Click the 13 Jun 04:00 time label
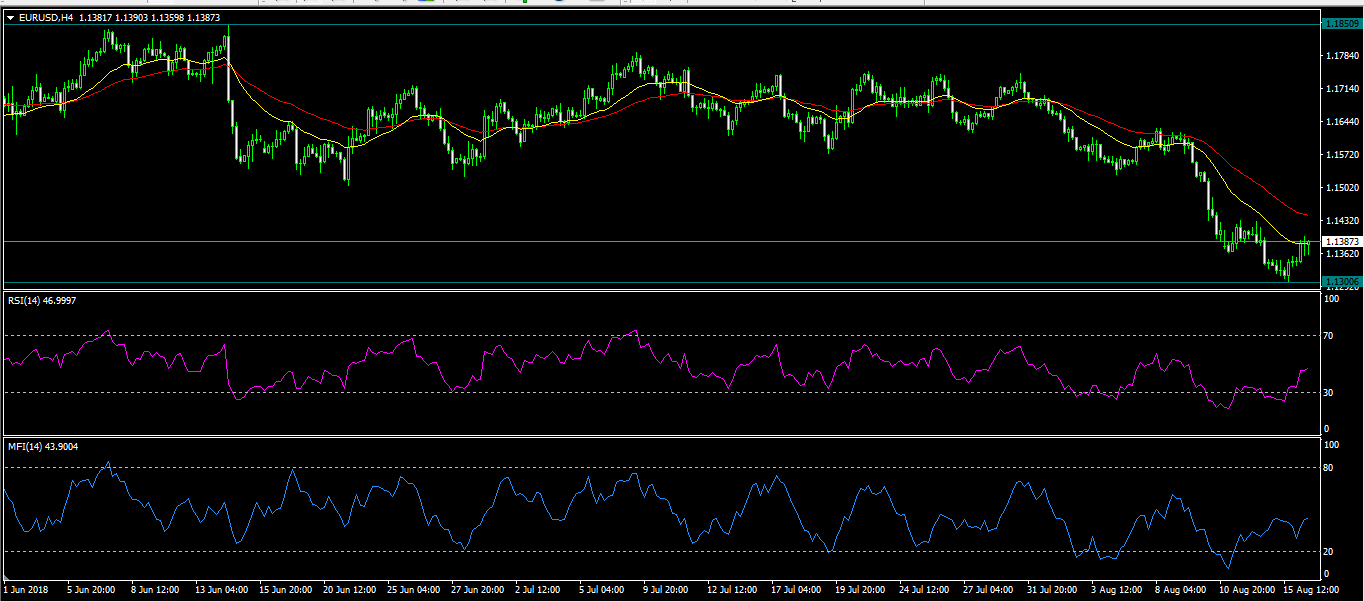The width and height of the screenshot is (1364, 602). [x=222, y=590]
